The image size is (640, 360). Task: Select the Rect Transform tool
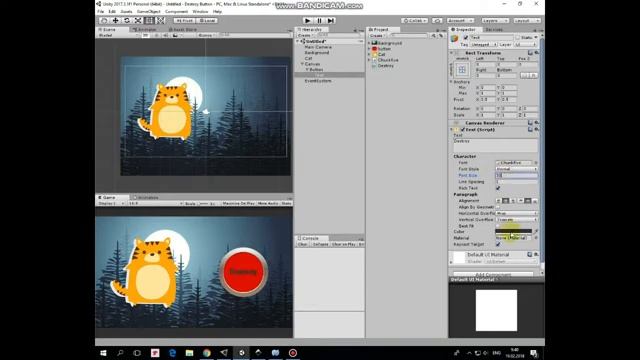point(149,20)
